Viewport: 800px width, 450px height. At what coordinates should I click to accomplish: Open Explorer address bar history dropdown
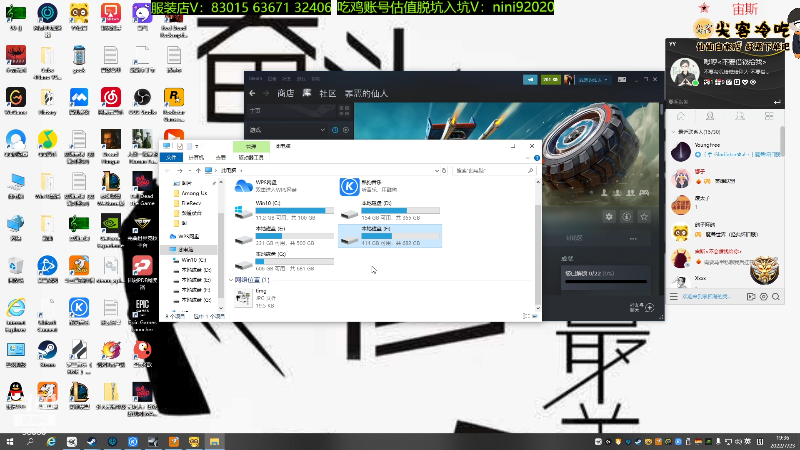coord(437,170)
